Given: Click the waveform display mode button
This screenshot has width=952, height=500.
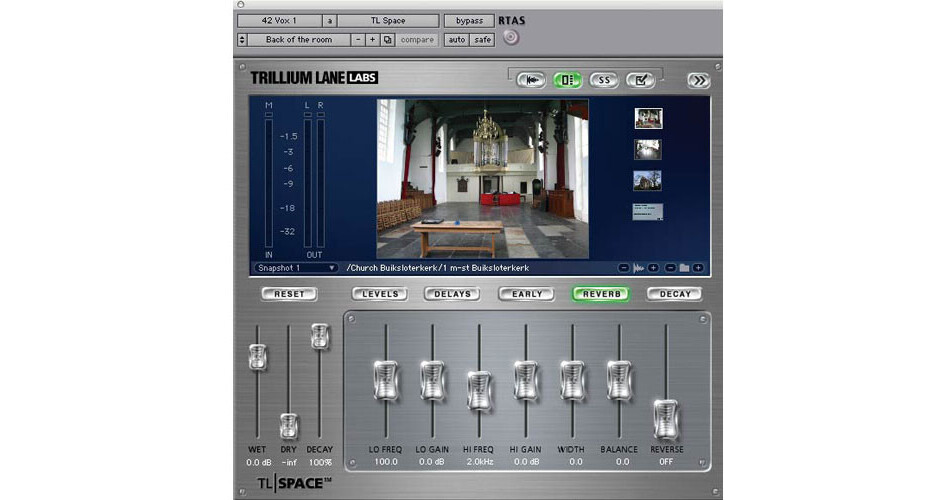Looking at the screenshot, I should 531,80.
